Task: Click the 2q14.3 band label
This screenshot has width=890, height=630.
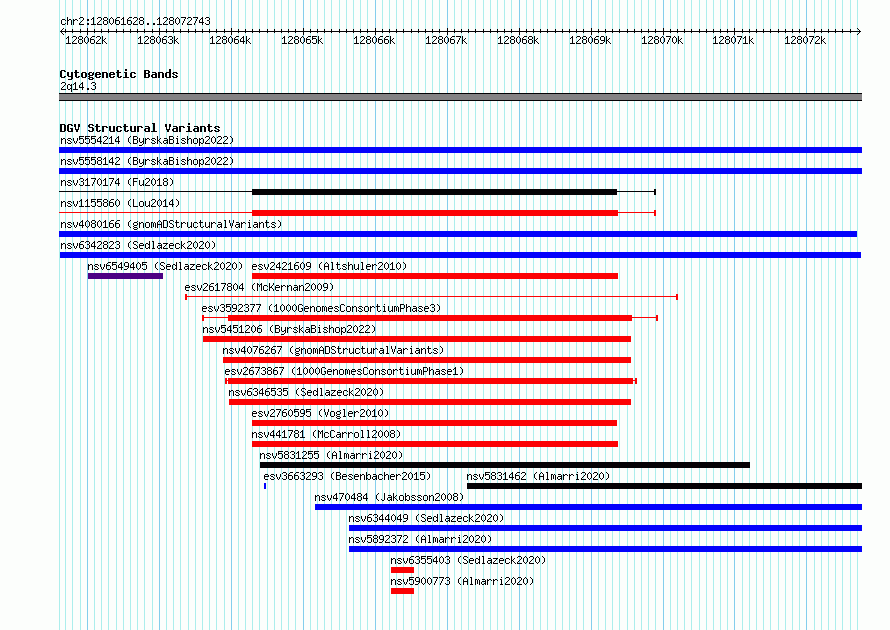Action: [x=78, y=86]
